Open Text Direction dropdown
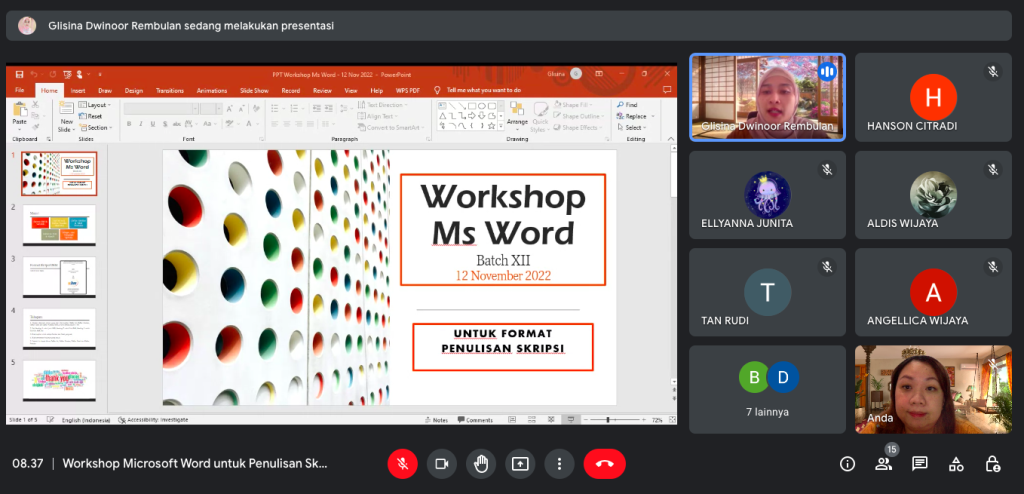Viewport: 1024px width, 494px height. point(383,105)
